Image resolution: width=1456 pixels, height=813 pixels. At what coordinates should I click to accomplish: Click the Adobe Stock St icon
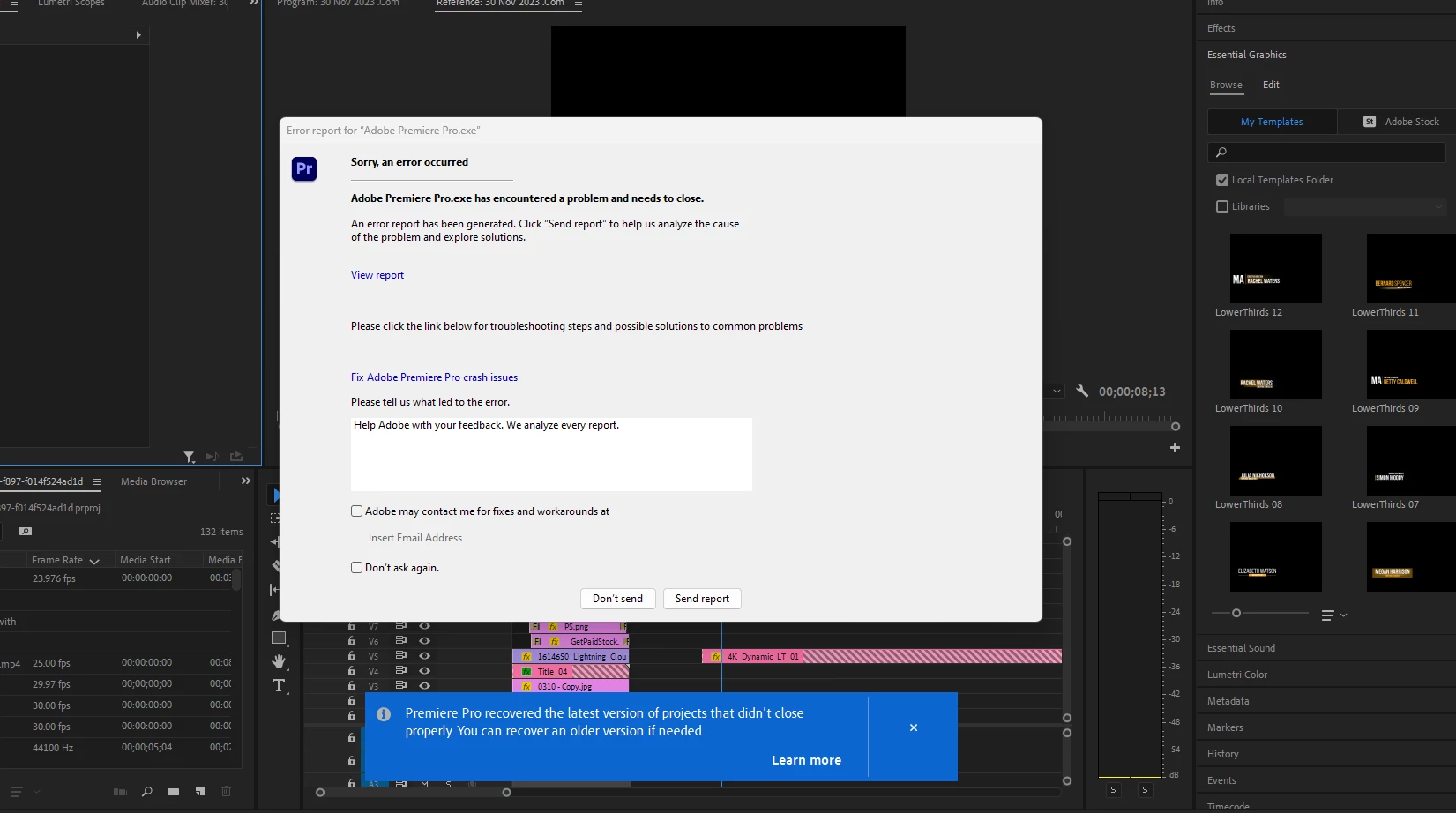(x=1370, y=122)
